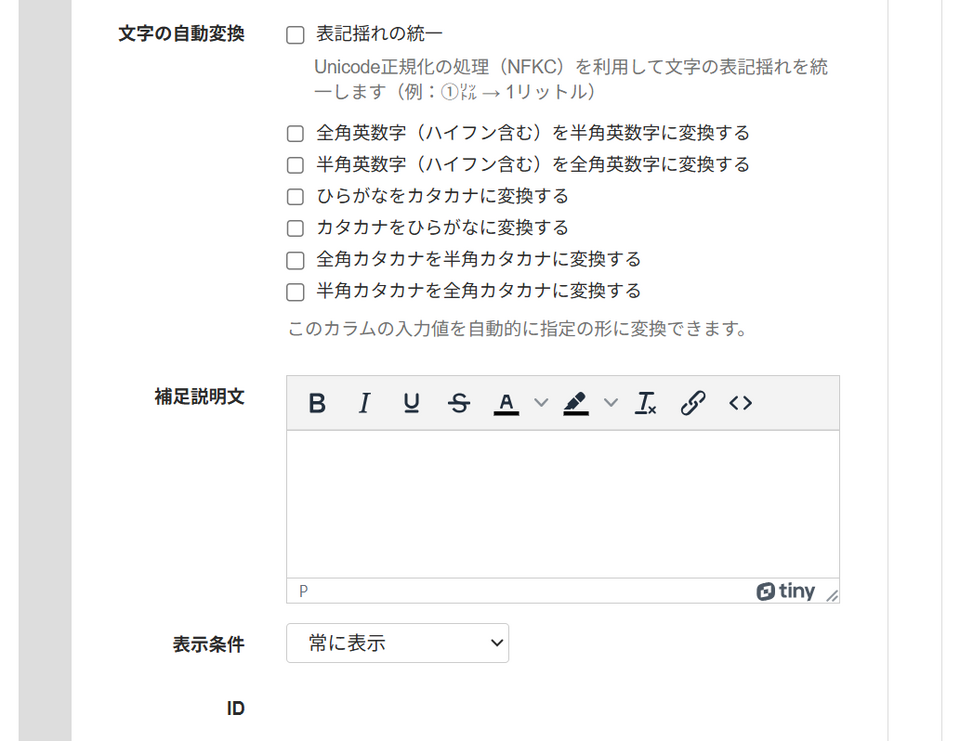Apply italic formatting in the editor

(364, 403)
